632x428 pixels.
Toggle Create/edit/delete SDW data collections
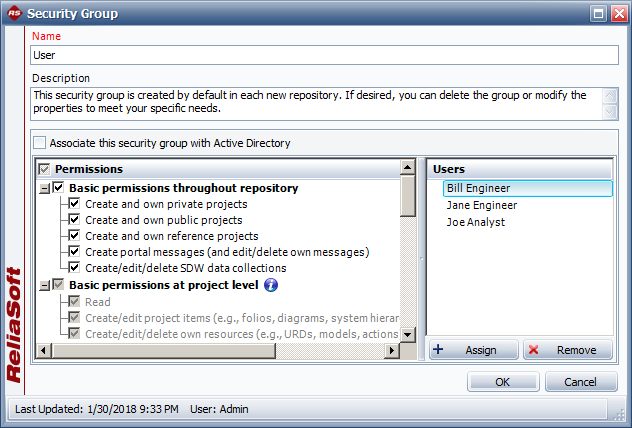(74, 268)
